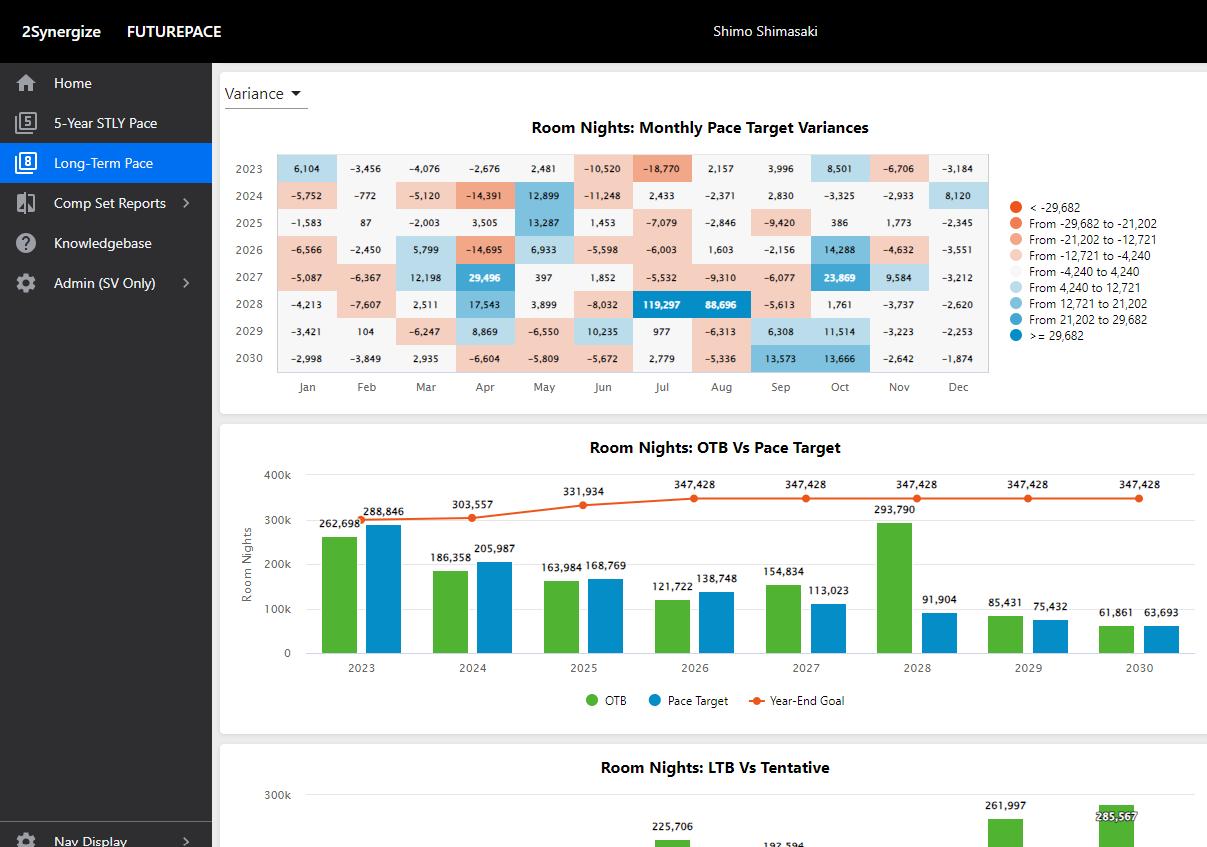
Task: Click the Home house icon in sidebar
Action: click(x=26, y=83)
